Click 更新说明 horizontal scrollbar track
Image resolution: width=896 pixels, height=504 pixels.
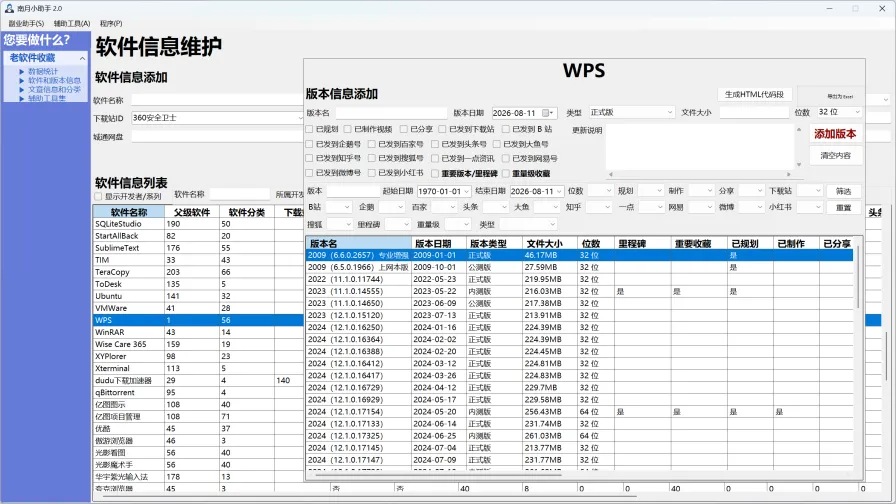(x=700, y=174)
